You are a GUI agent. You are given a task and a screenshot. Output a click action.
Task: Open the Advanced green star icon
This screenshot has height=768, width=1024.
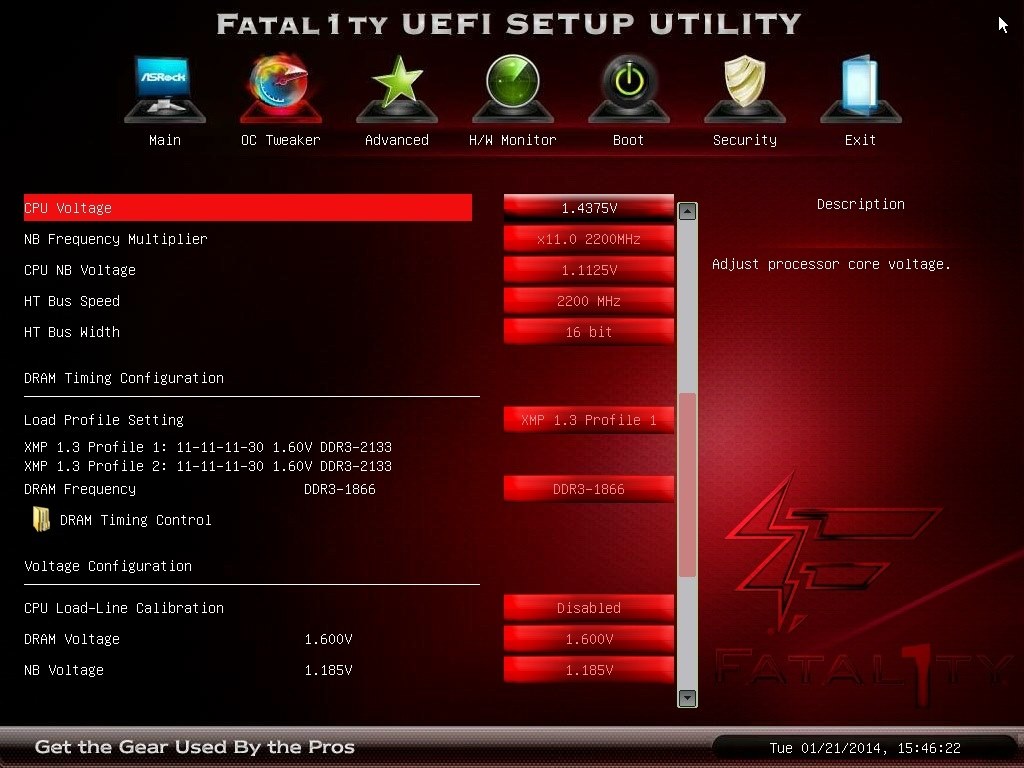[x=397, y=88]
